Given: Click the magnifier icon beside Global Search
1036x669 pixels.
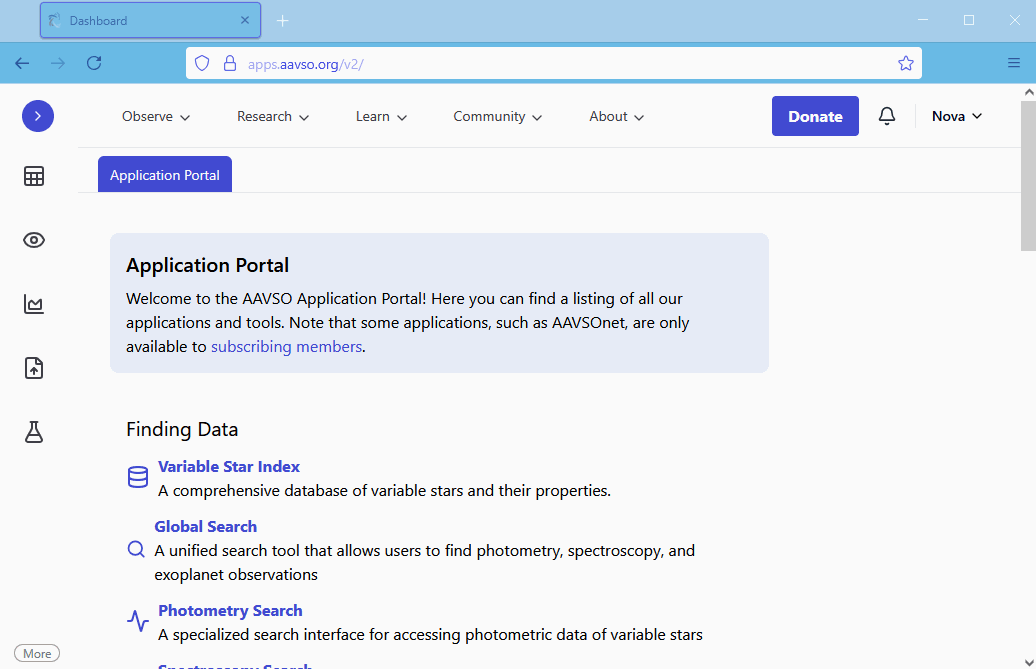Looking at the screenshot, I should tap(136, 549).
